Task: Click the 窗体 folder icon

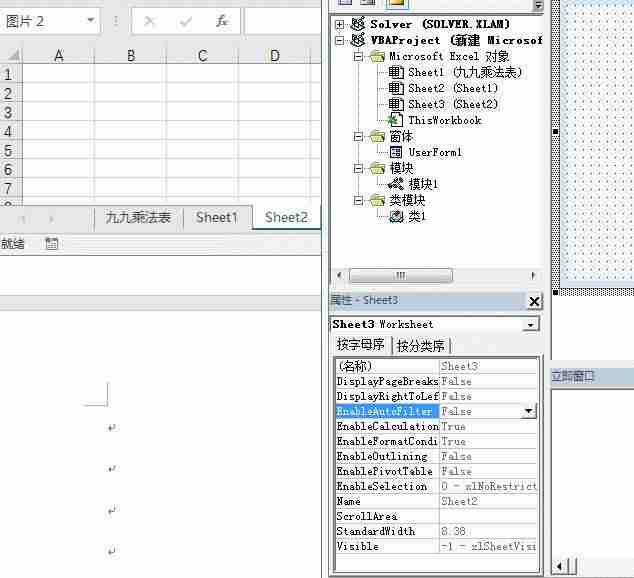Action: [377, 137]
